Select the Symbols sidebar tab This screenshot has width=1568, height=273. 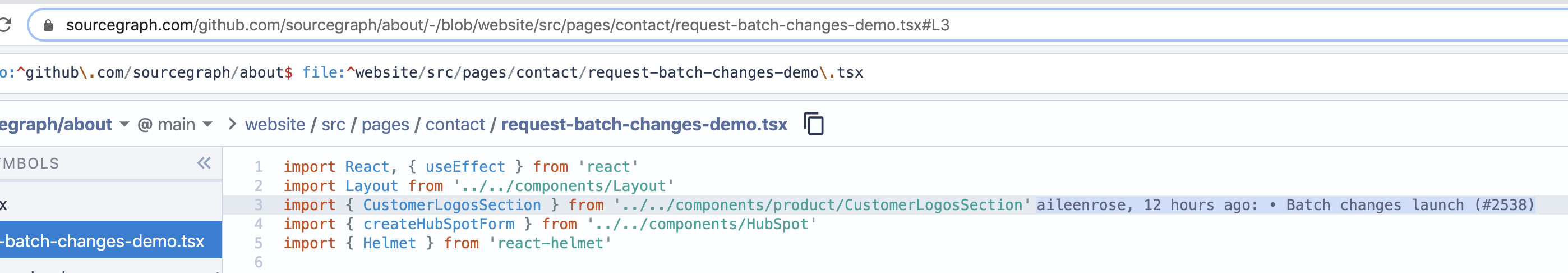[x=29, y=163]
